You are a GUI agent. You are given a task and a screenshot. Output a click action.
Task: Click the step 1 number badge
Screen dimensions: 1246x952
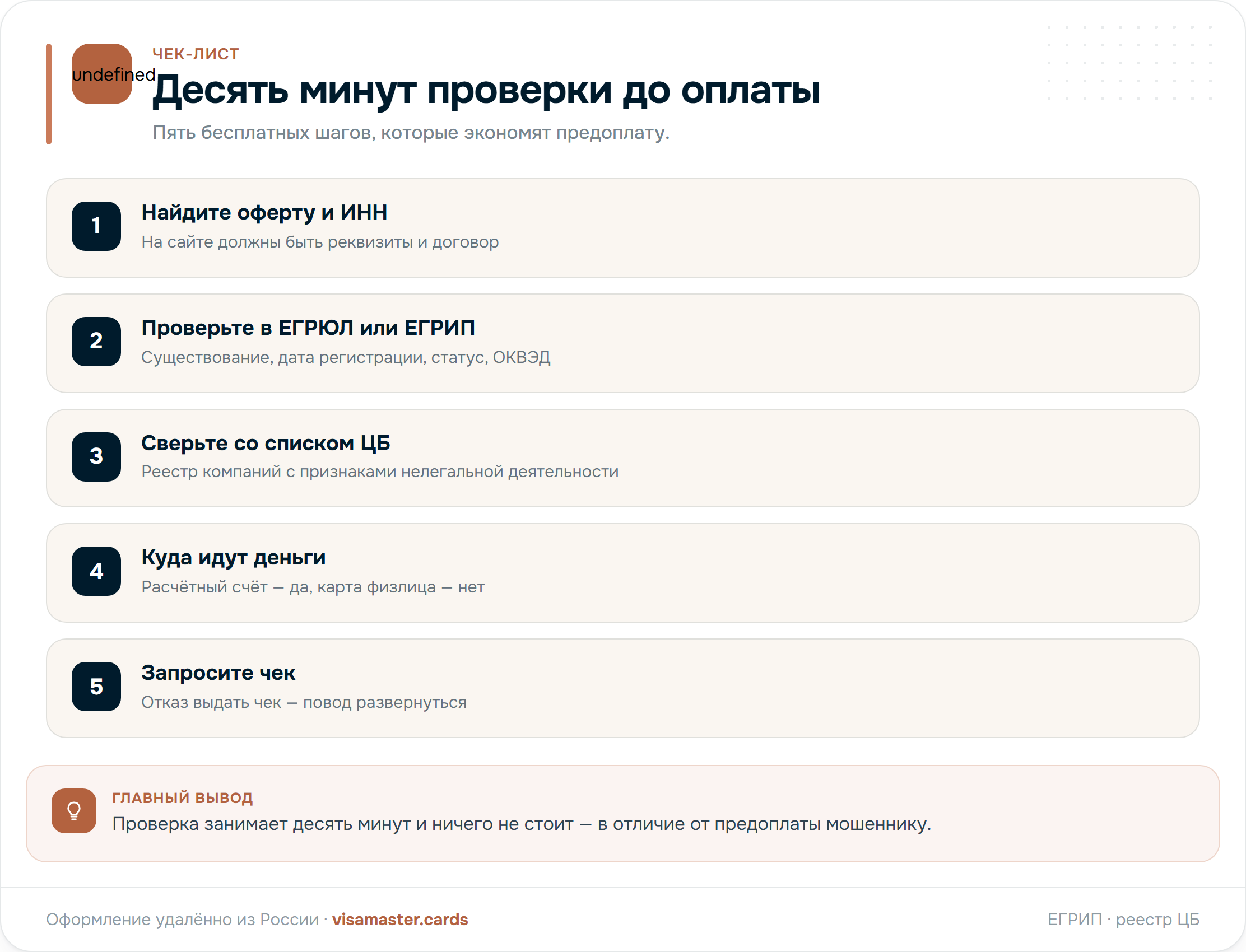(x=96, y=226)
